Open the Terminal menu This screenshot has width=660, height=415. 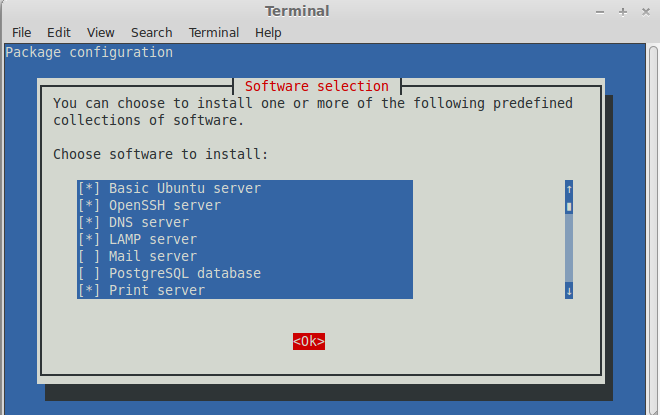(x=214, y=32)
